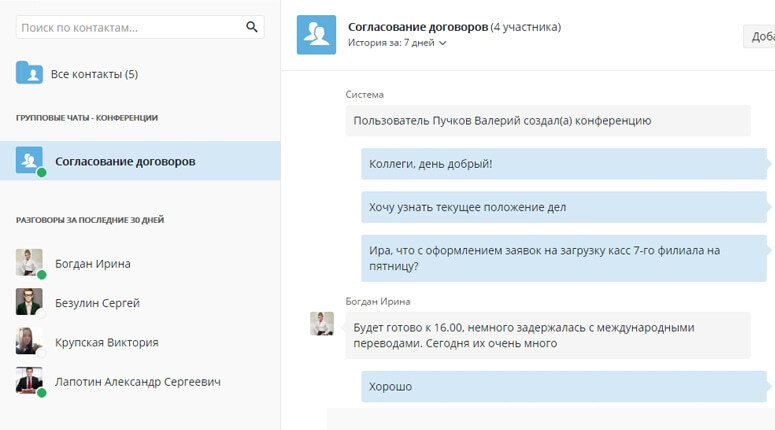Click the chevron next to 7 дней
Image resolution: width=775 pixels, height=430 pixels.
(442, 43)
